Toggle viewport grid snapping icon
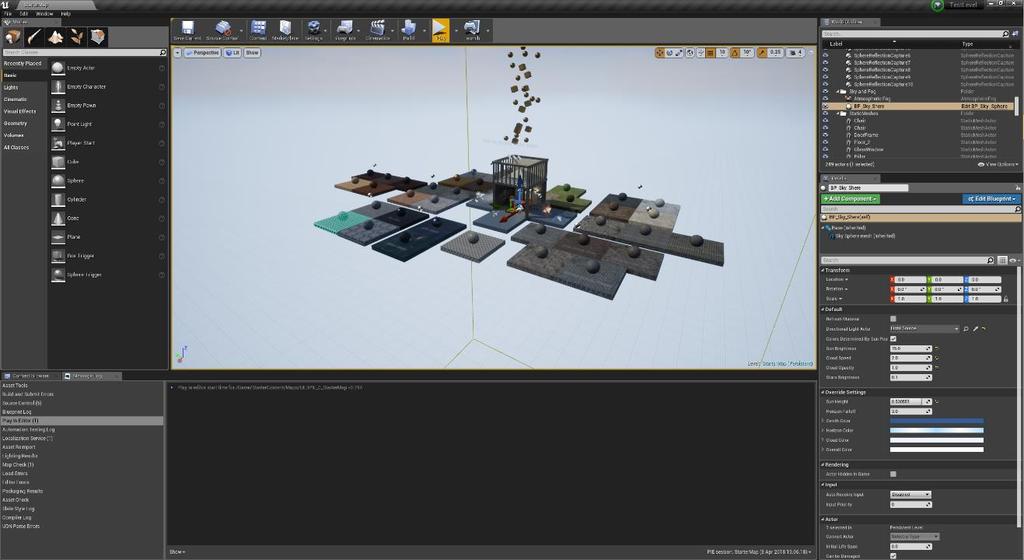 coord(710,53)
